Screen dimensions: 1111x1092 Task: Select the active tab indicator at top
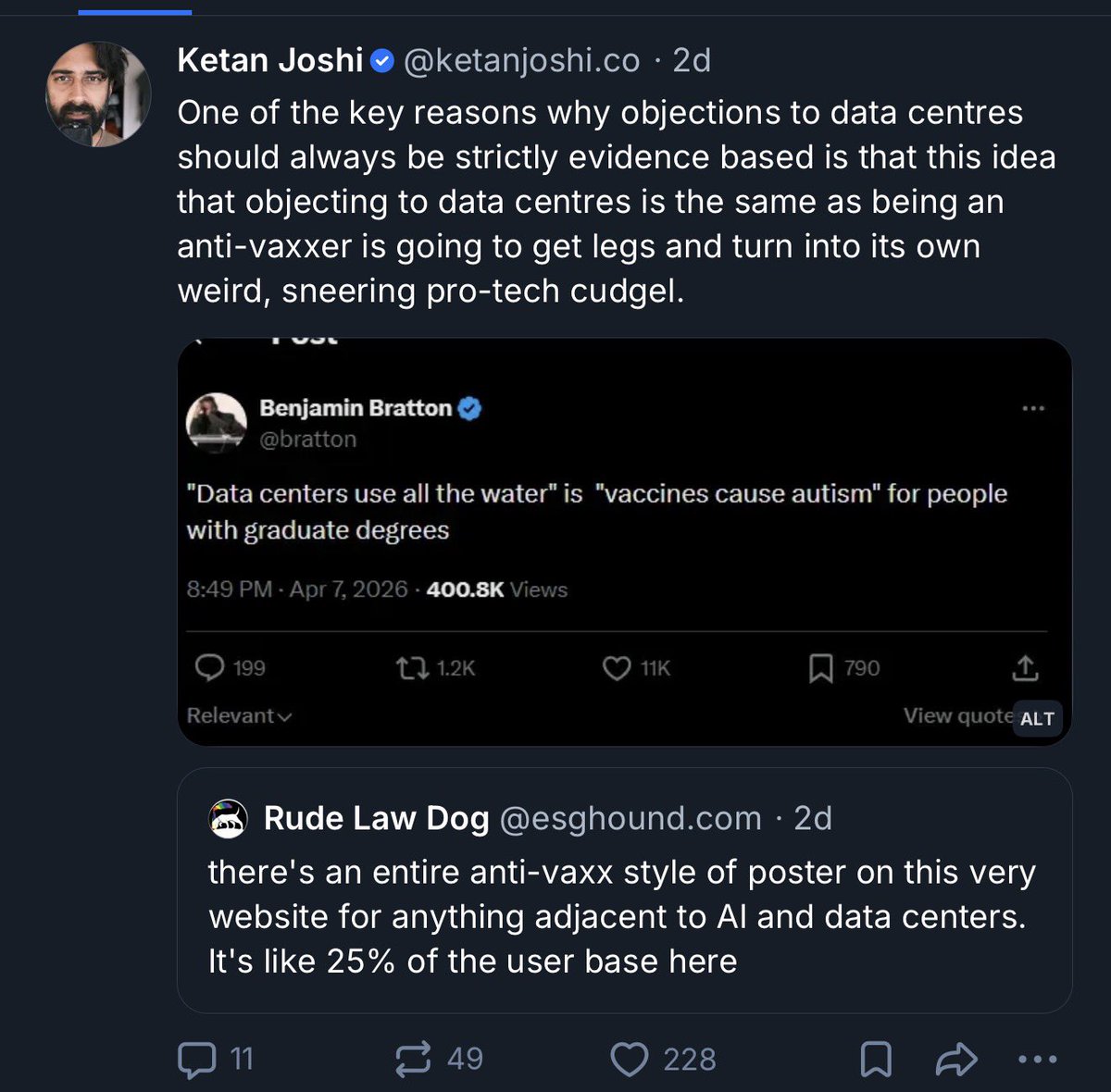[135, 12]
